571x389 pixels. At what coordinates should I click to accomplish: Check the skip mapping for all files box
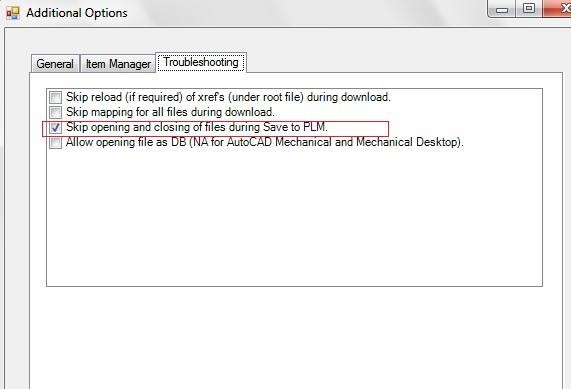56,112
